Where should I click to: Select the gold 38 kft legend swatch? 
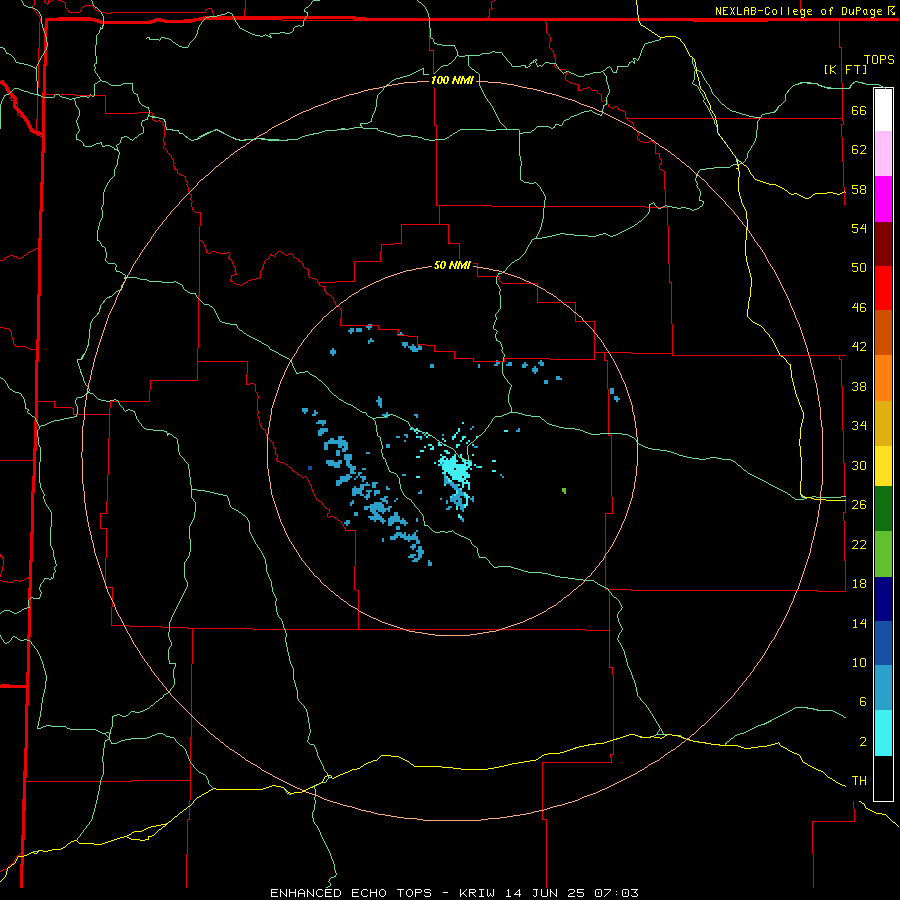point(883,423)
